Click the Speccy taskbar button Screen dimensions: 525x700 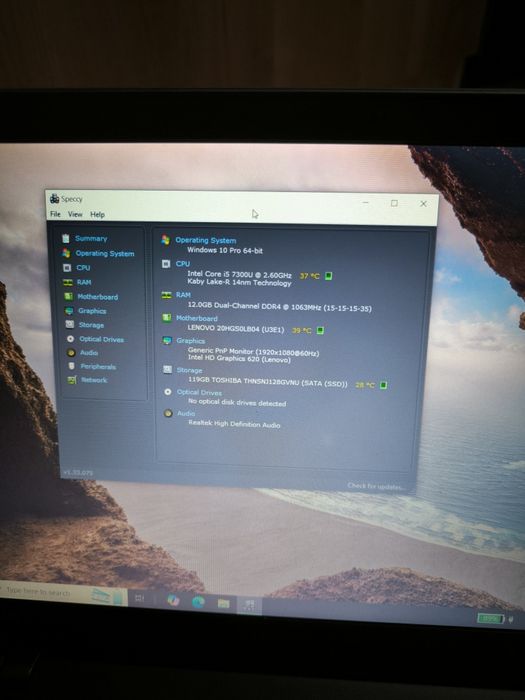(249, 605)
